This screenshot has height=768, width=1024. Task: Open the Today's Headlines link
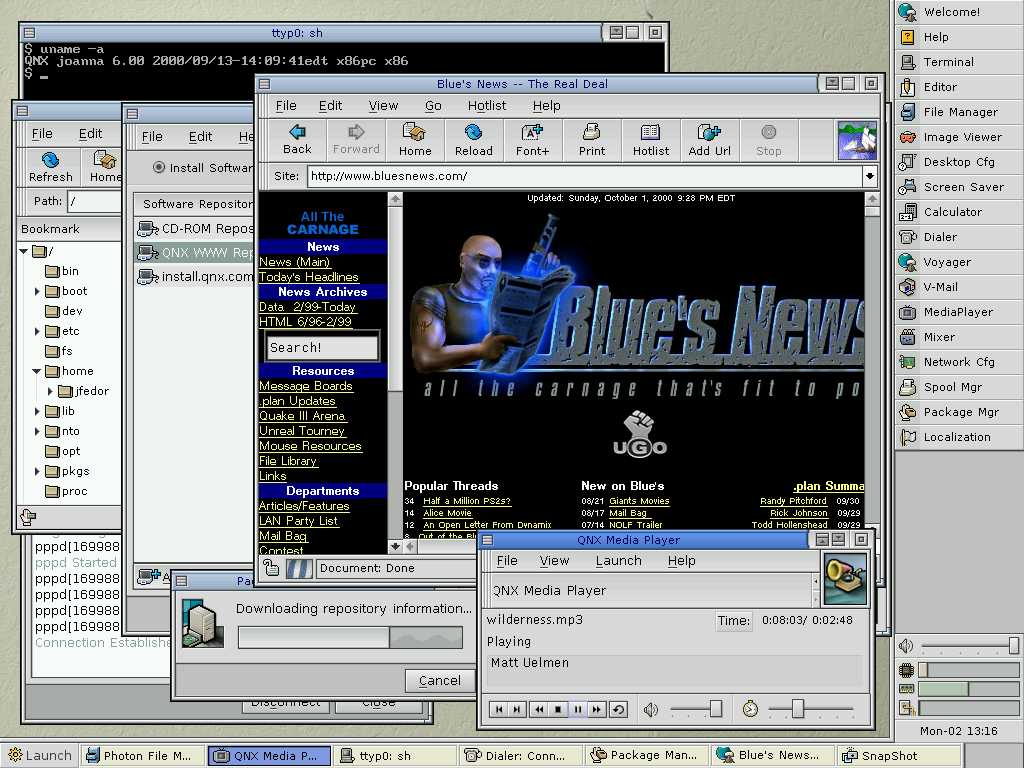point(309,277)
